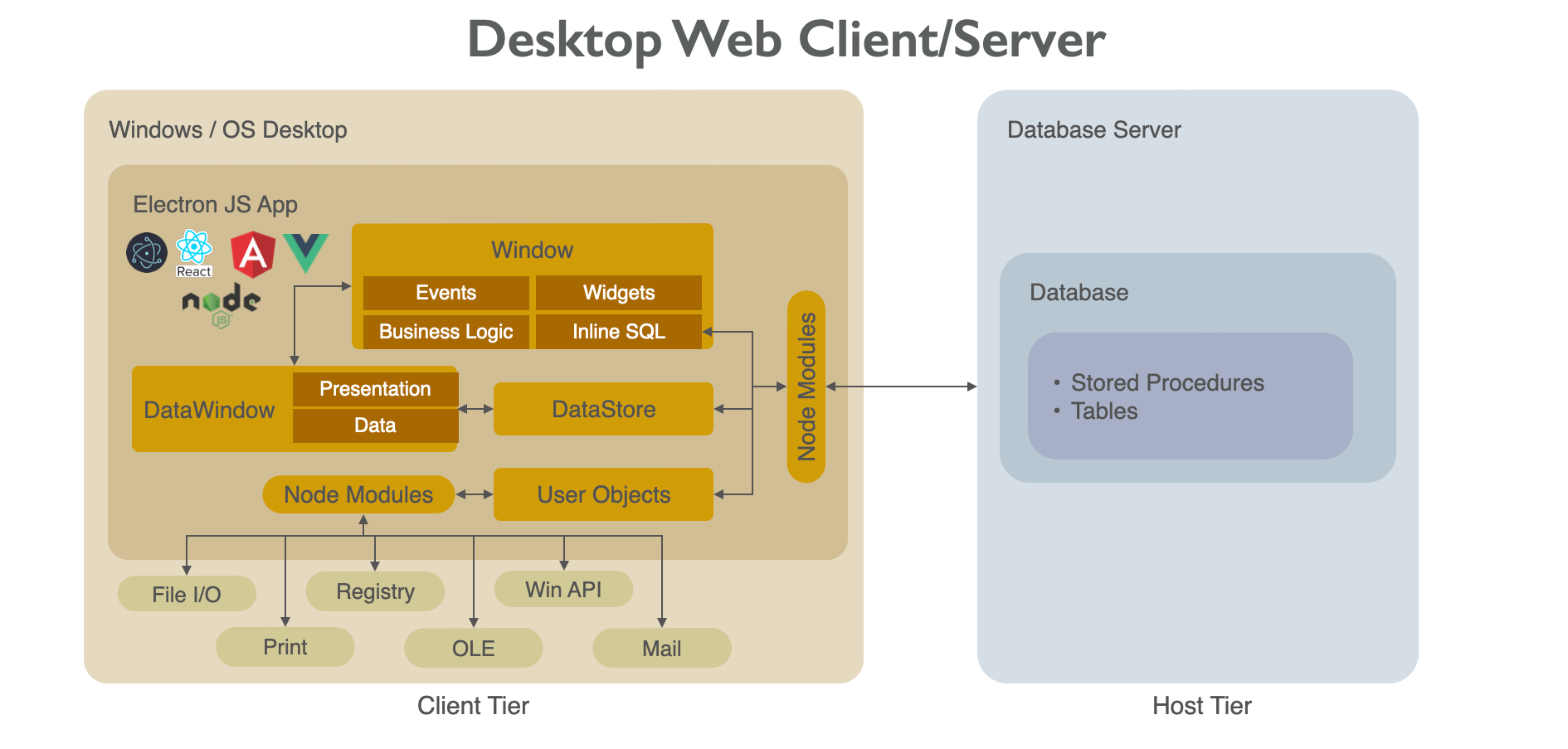
Task: Select the OLE element
Action: point(473,648)
